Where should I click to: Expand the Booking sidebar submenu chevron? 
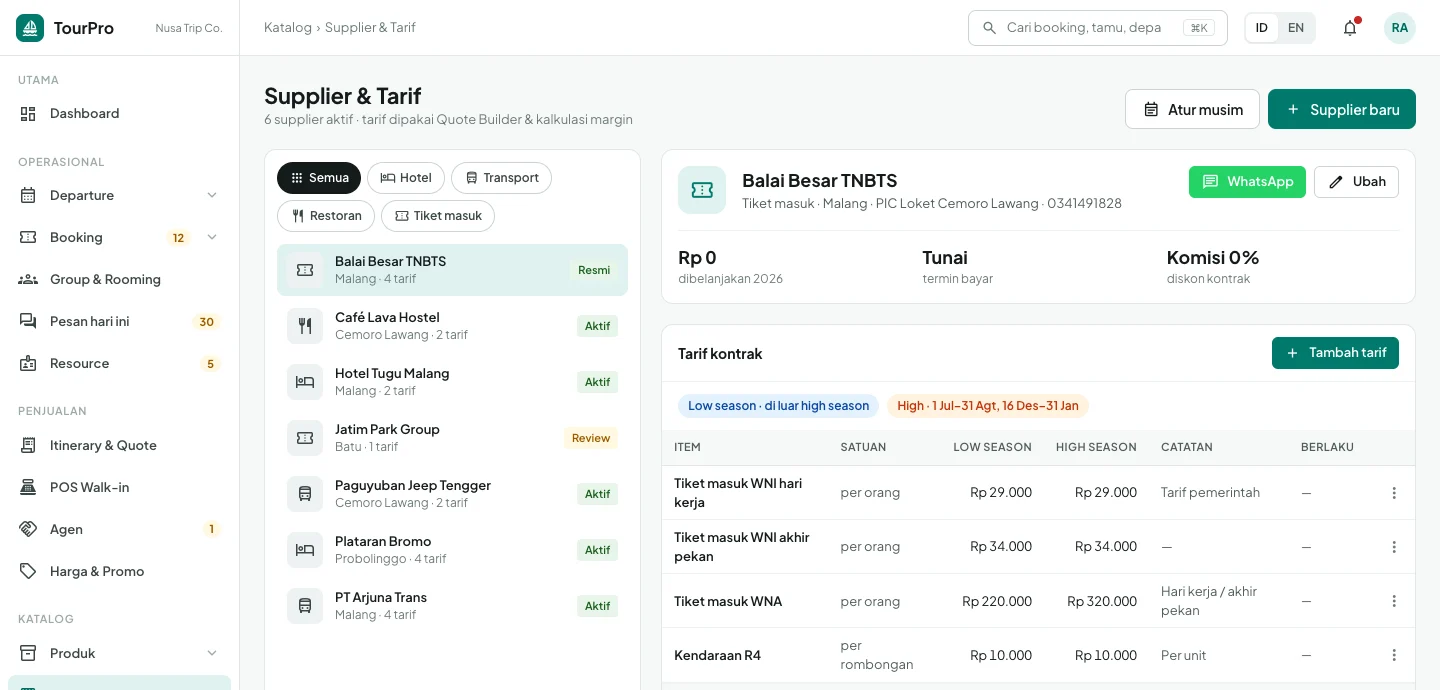point(212,238)
